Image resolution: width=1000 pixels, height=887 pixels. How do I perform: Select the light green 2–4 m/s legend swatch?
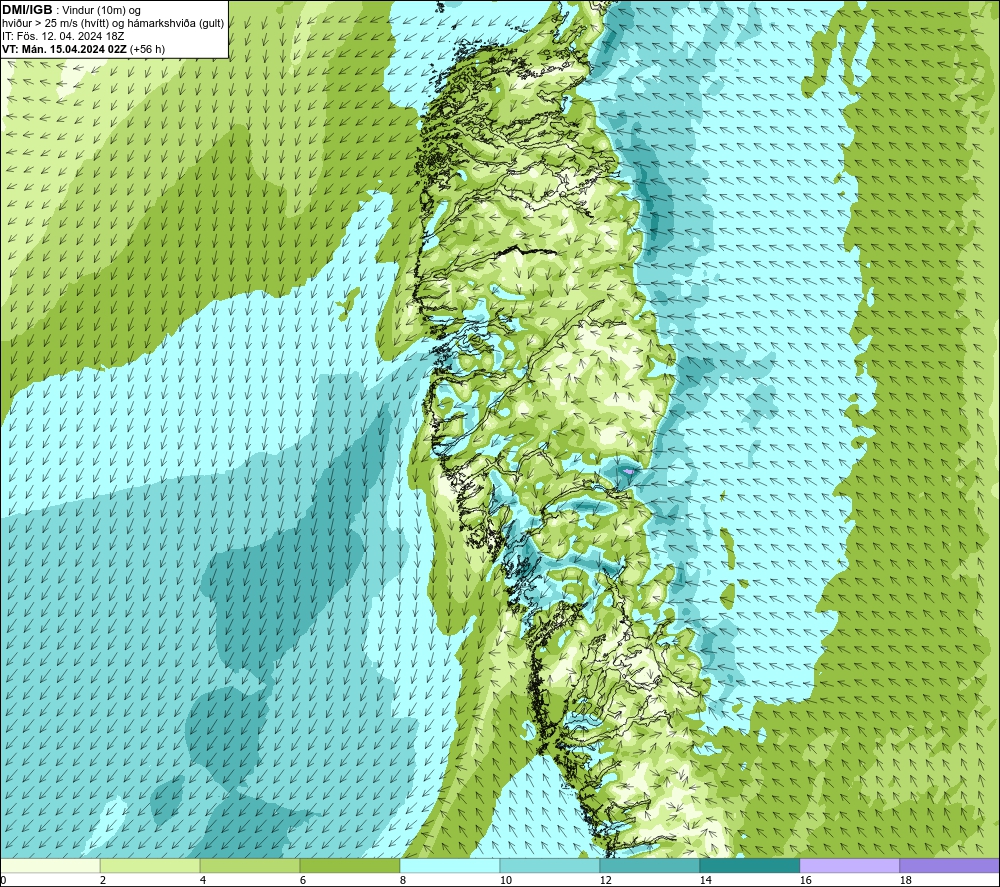pos(150,866)
